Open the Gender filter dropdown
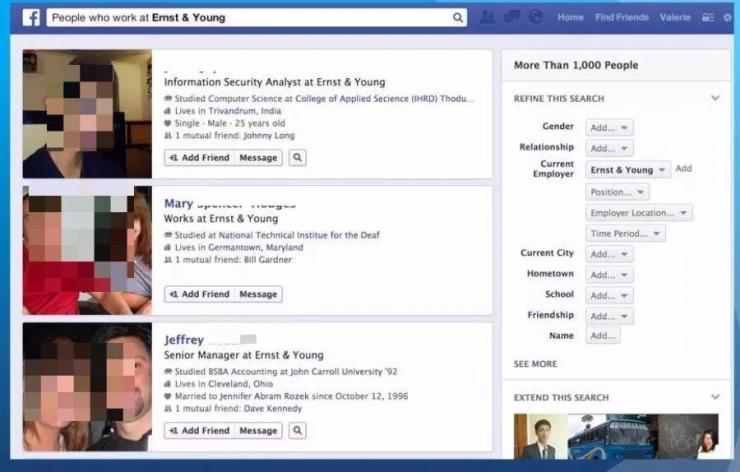The image size is (740, 472). pyautogui.click(x=609, y=128)
